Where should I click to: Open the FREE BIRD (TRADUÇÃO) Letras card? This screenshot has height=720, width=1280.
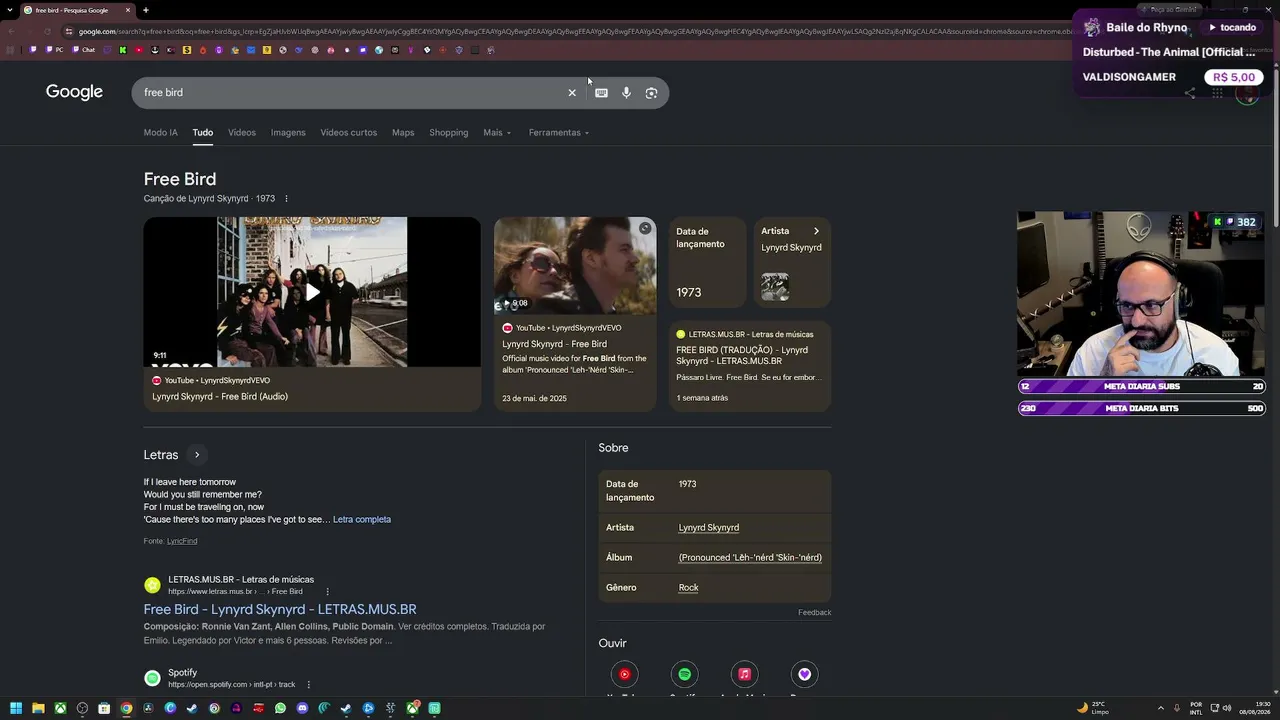click(x=750, y=366)
